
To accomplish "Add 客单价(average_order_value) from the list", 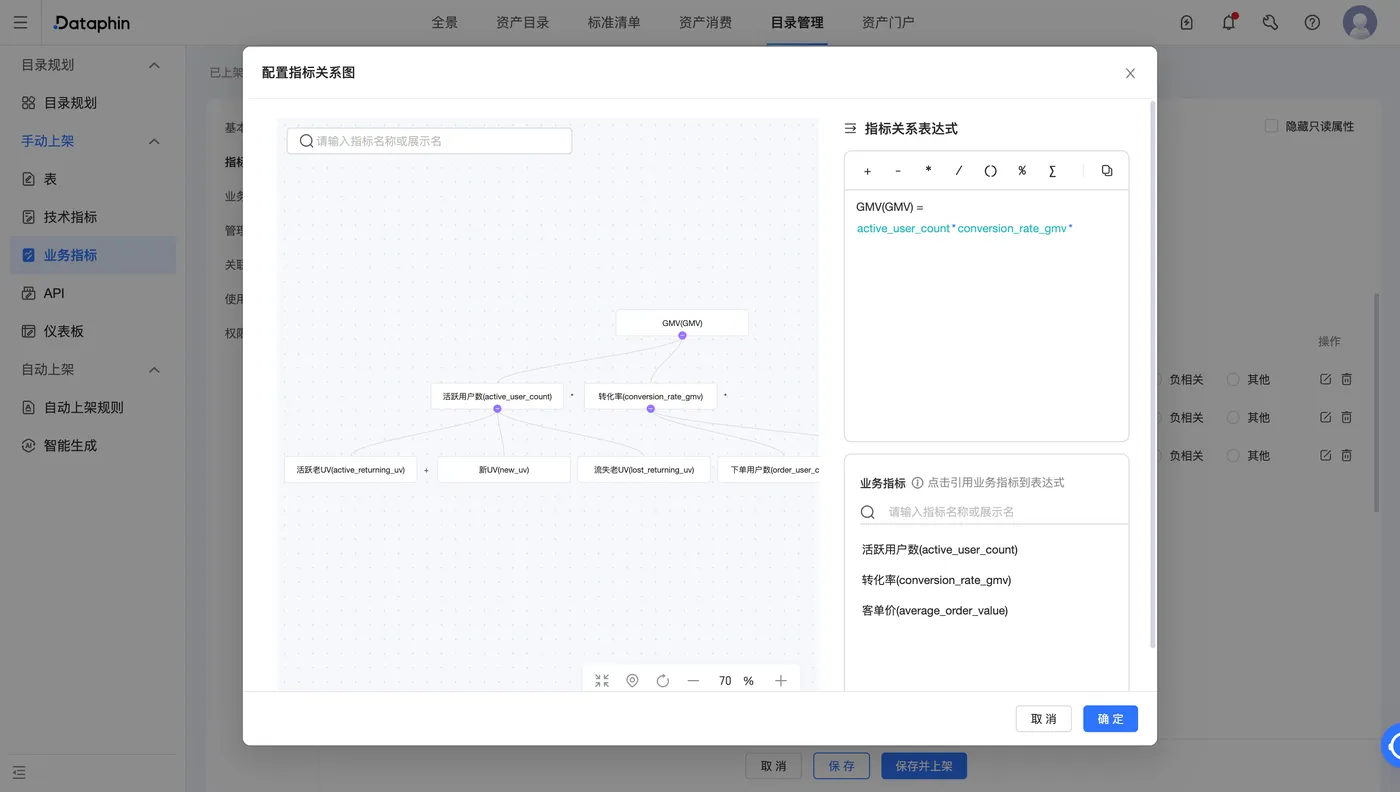I will 935,611.
